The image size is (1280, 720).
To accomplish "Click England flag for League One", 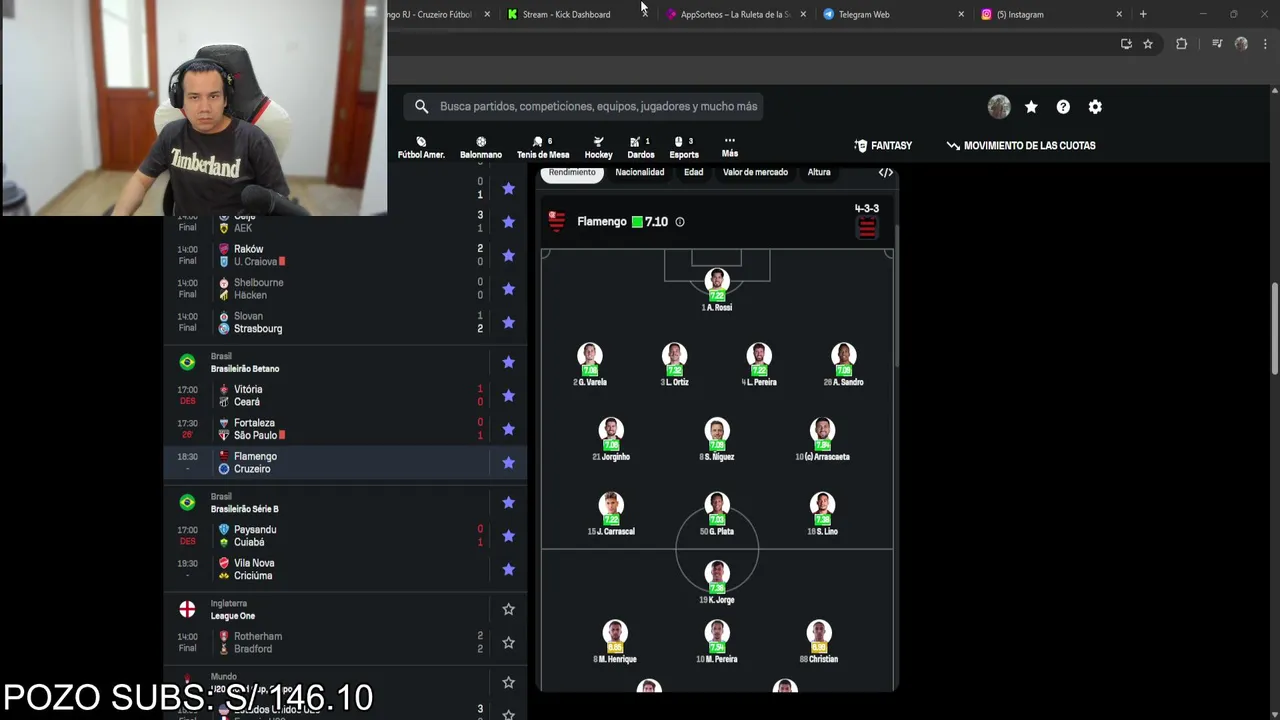I will [187, 609].
